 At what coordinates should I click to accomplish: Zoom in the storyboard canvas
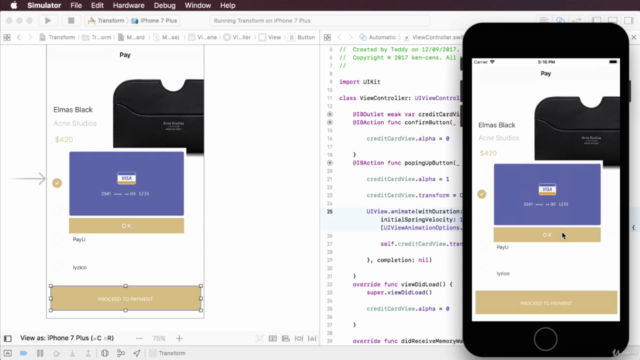click(179, 338)
